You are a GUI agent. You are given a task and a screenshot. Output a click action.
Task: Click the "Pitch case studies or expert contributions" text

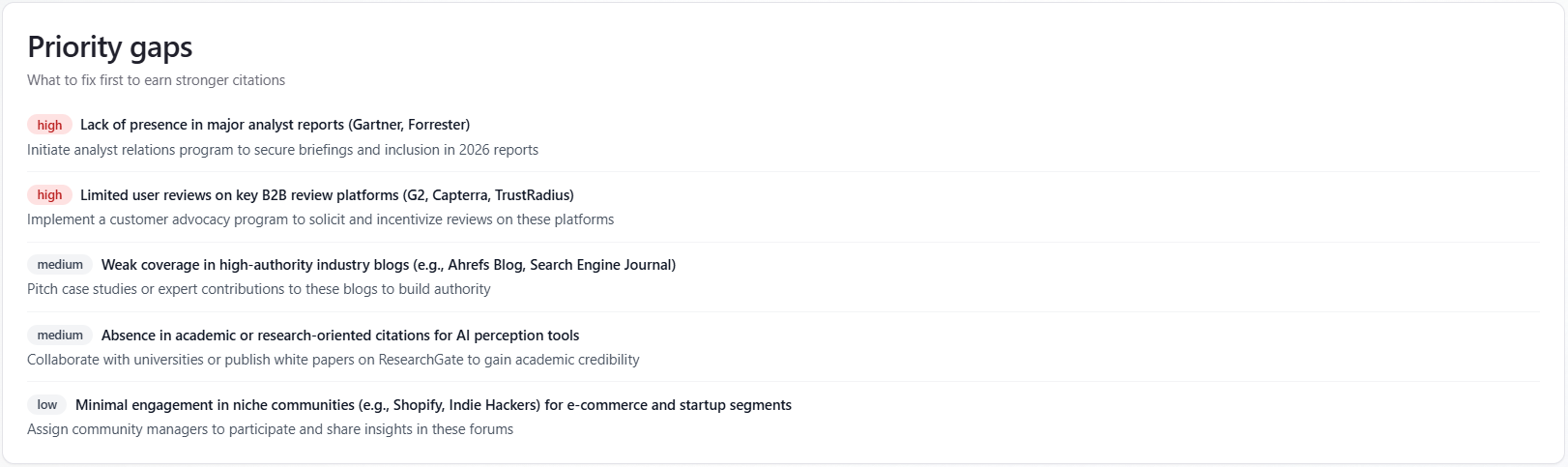258,289
